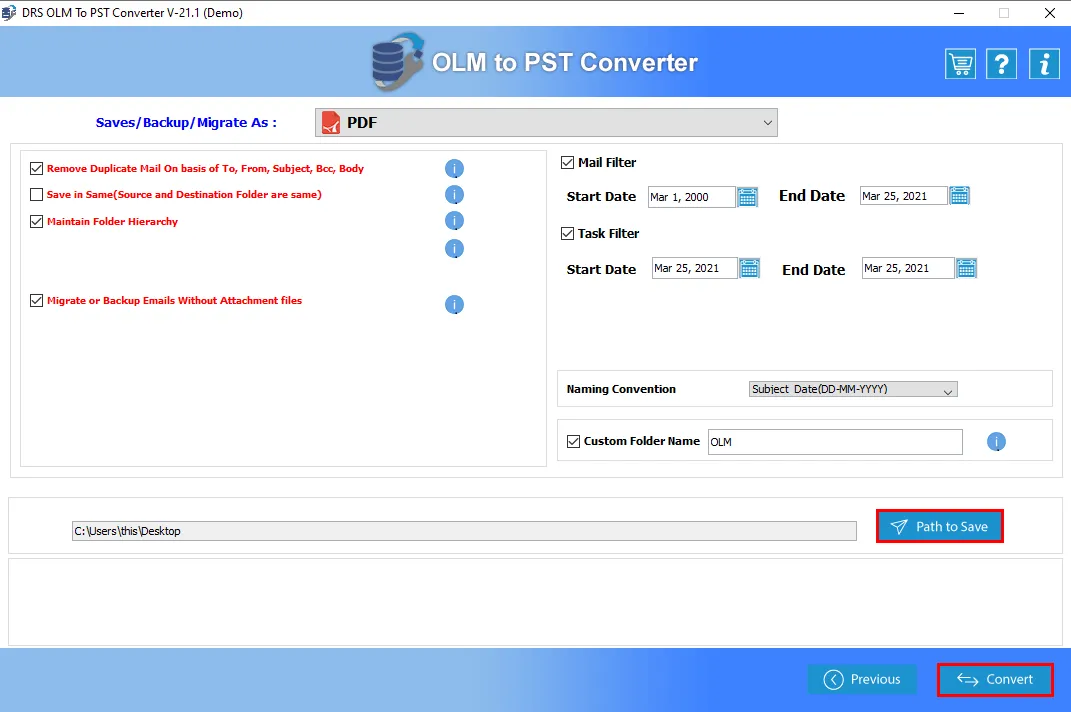The width and height of the screenshot is (1071, 712).
Task: Open the Saves/Backup/Migrate As PDF dropdown
Action: click(x=546, y=122)
